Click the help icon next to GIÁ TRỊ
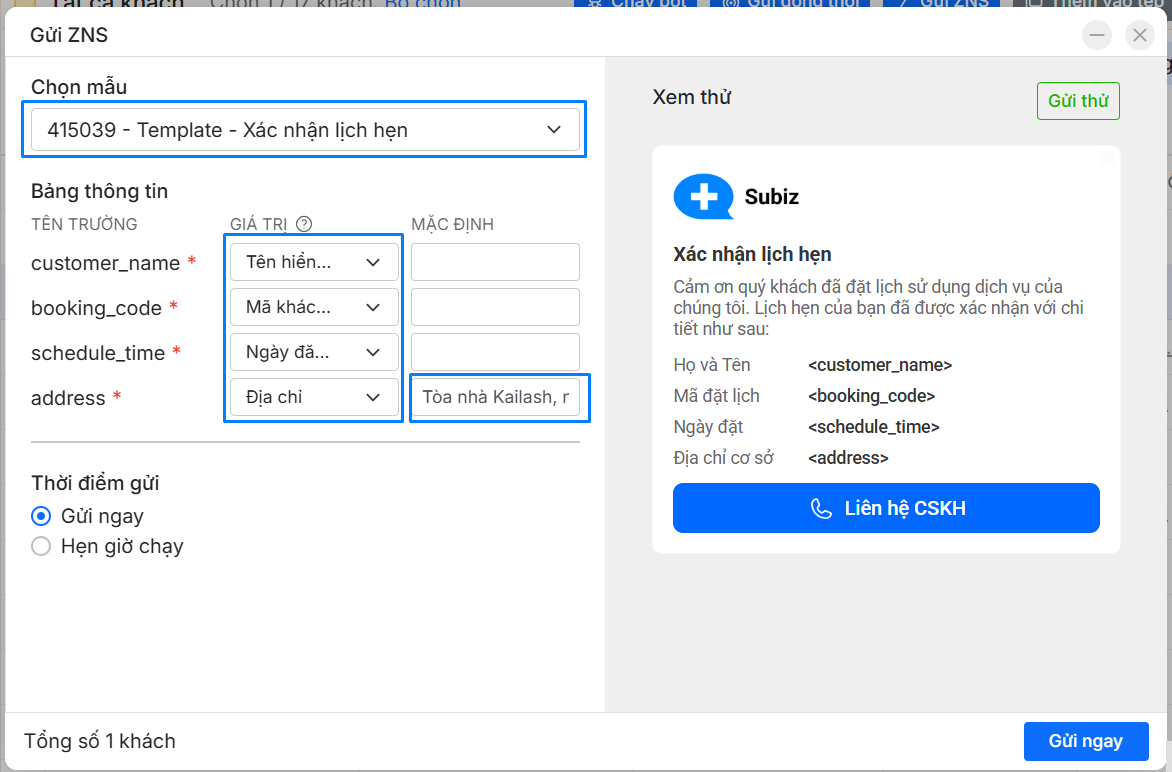Viewport: 1172px width, 772px height. click(305, 225)
